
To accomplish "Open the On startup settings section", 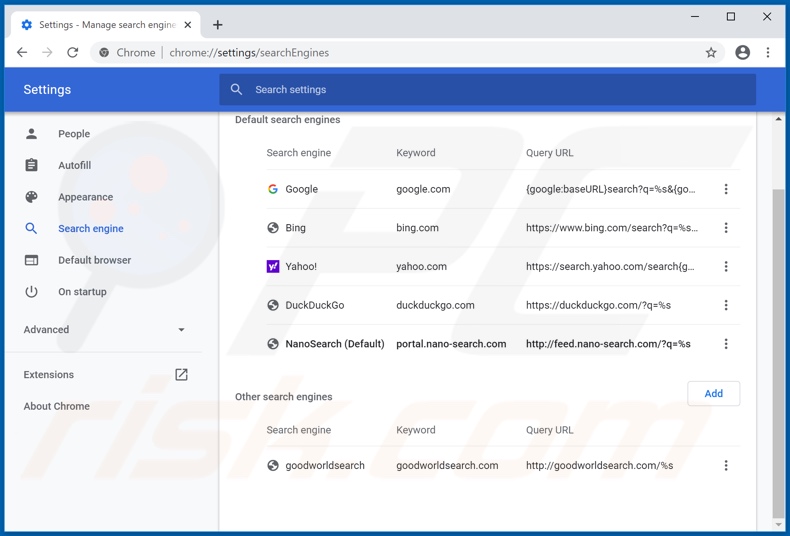I will click(x=82, y=292).
